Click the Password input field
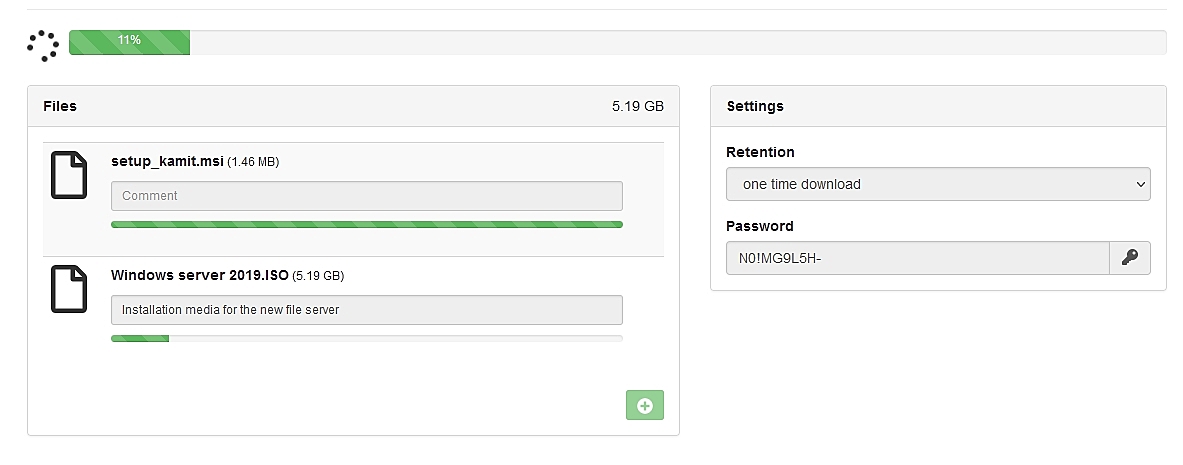The height and width of the screenshot is (465, 1183). [x=917, y=258]
